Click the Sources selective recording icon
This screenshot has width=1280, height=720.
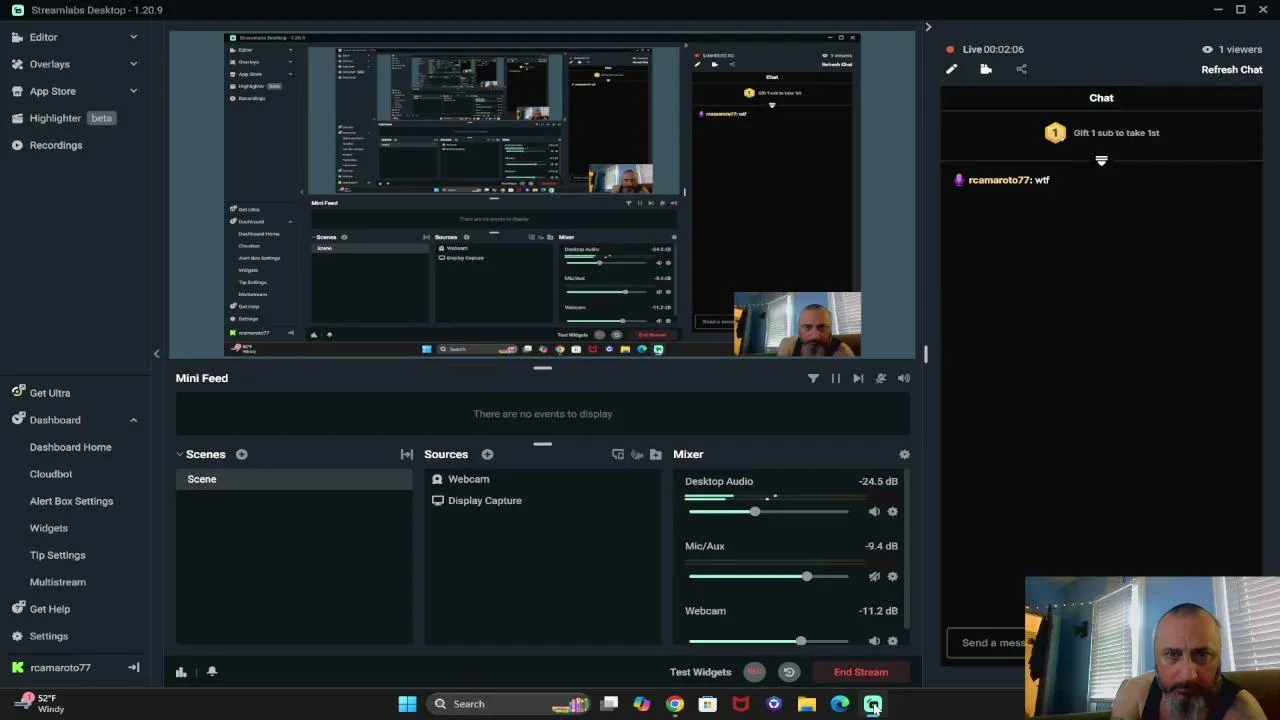[637, 454]
